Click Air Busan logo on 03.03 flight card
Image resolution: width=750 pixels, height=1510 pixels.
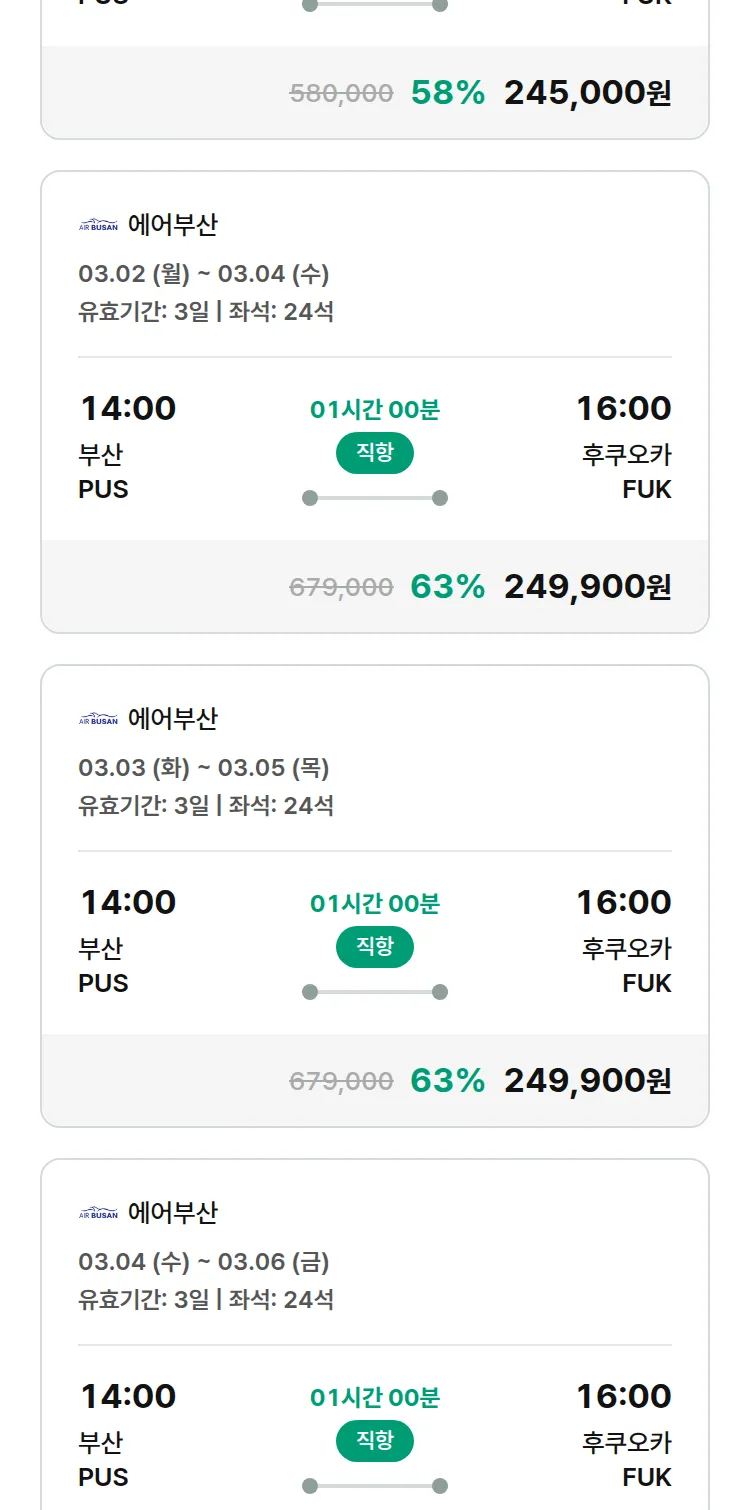tap(98, 719)
